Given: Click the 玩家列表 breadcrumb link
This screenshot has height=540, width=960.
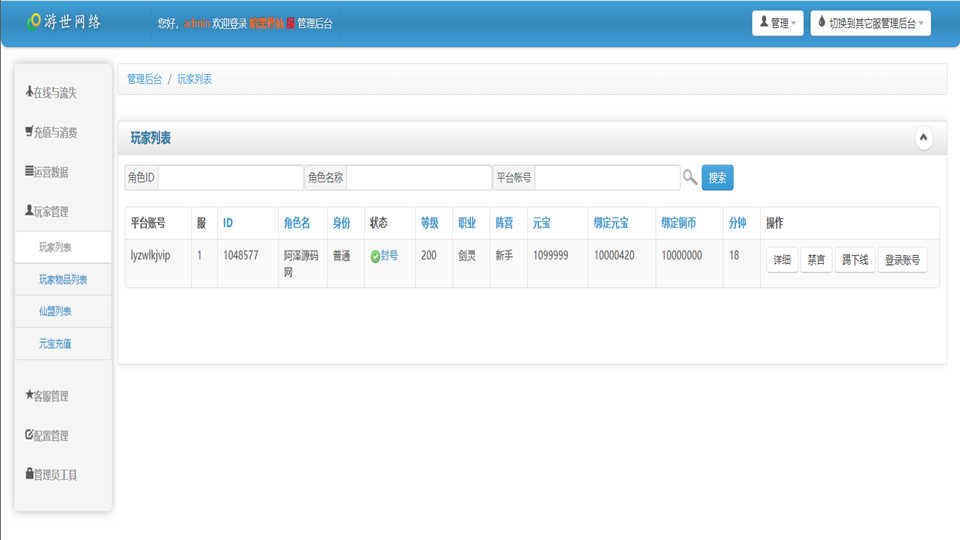Looking at the screenshot, I should pyautogui.click(x=194, y=79).
